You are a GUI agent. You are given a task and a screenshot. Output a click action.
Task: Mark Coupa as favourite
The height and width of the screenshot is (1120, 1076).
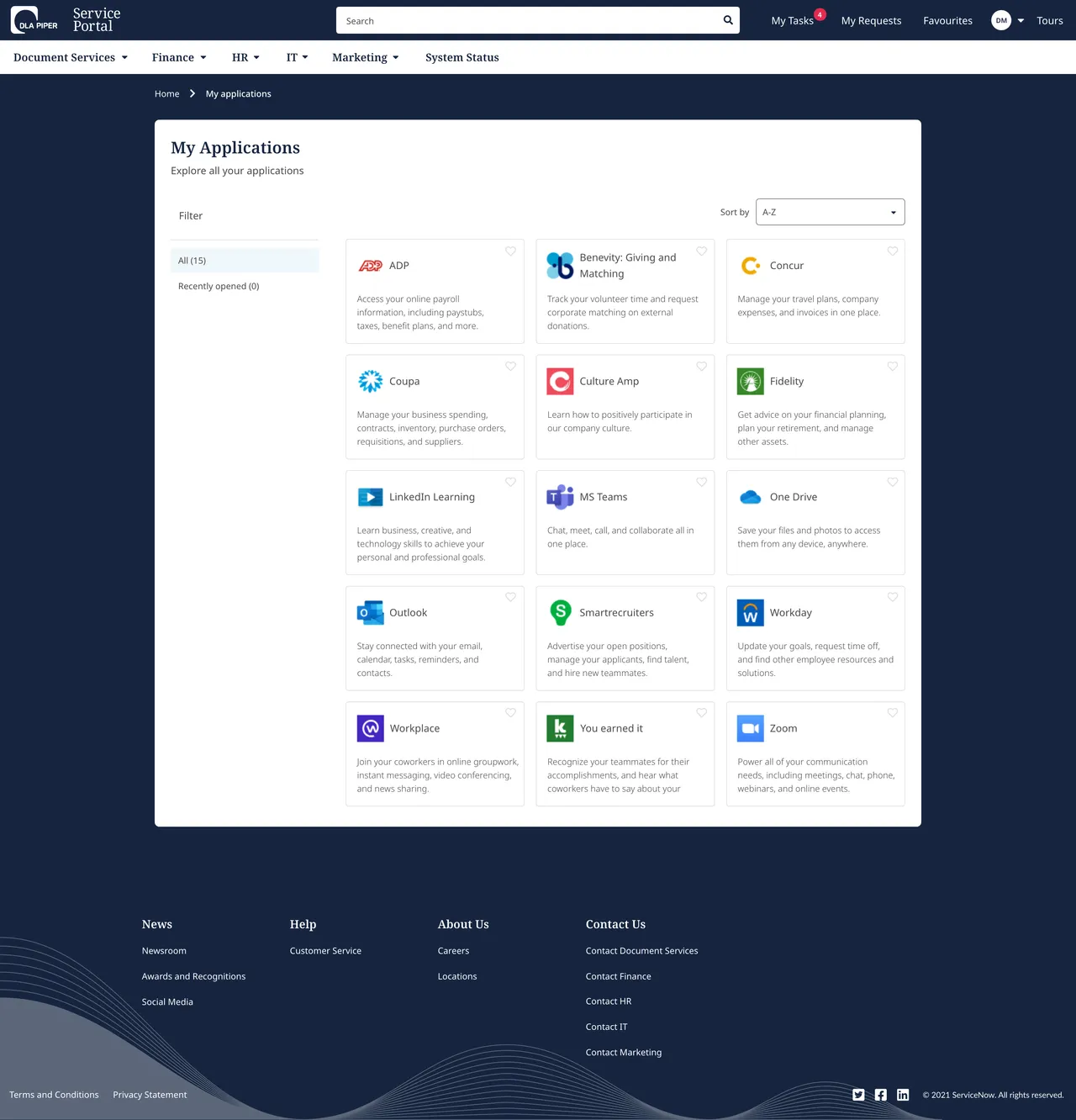(x=510, y=367)
